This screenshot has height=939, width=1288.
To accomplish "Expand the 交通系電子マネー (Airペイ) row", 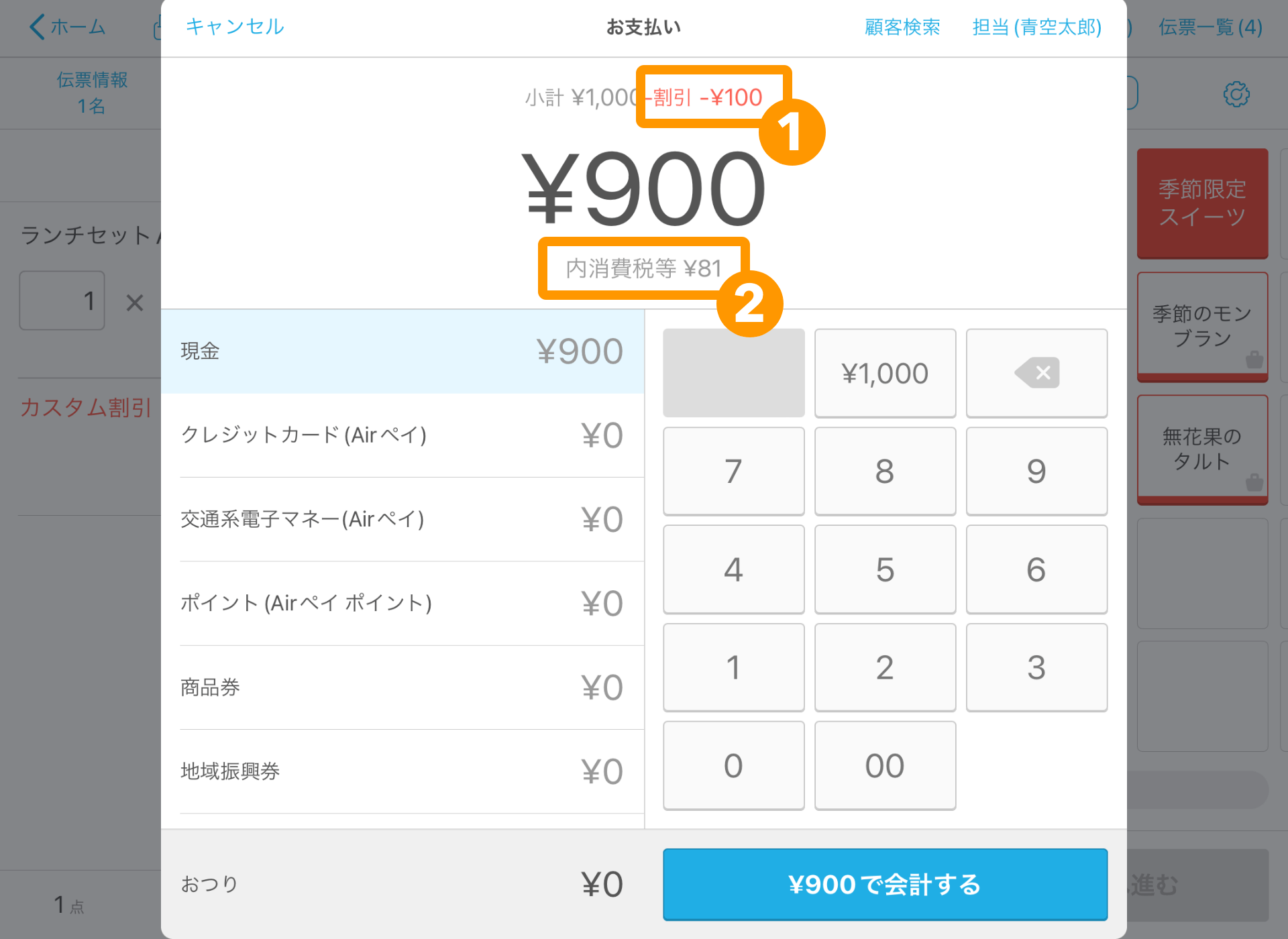I will coord(399,519).
